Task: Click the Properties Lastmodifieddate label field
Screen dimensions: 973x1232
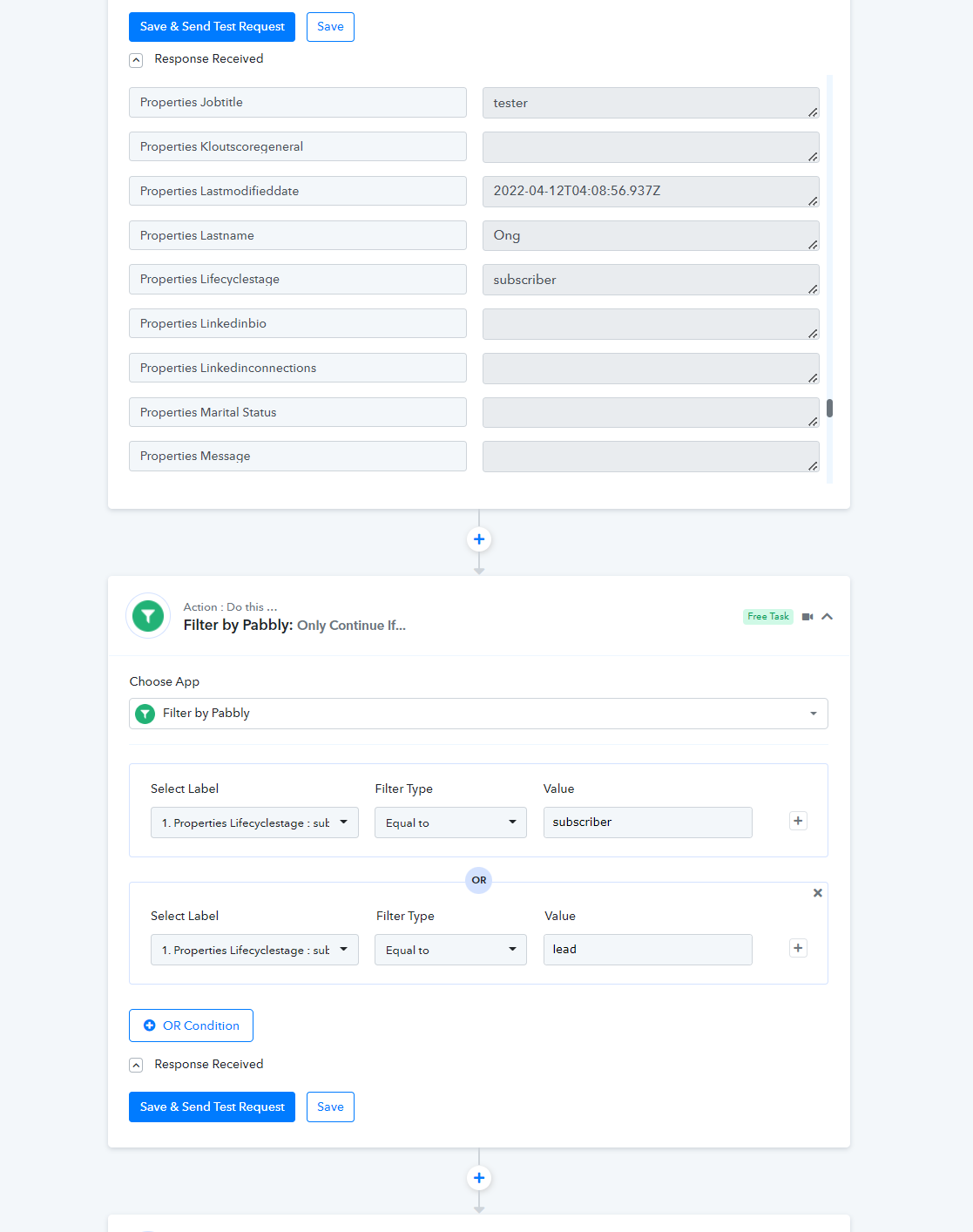Action: pos(298,191)
